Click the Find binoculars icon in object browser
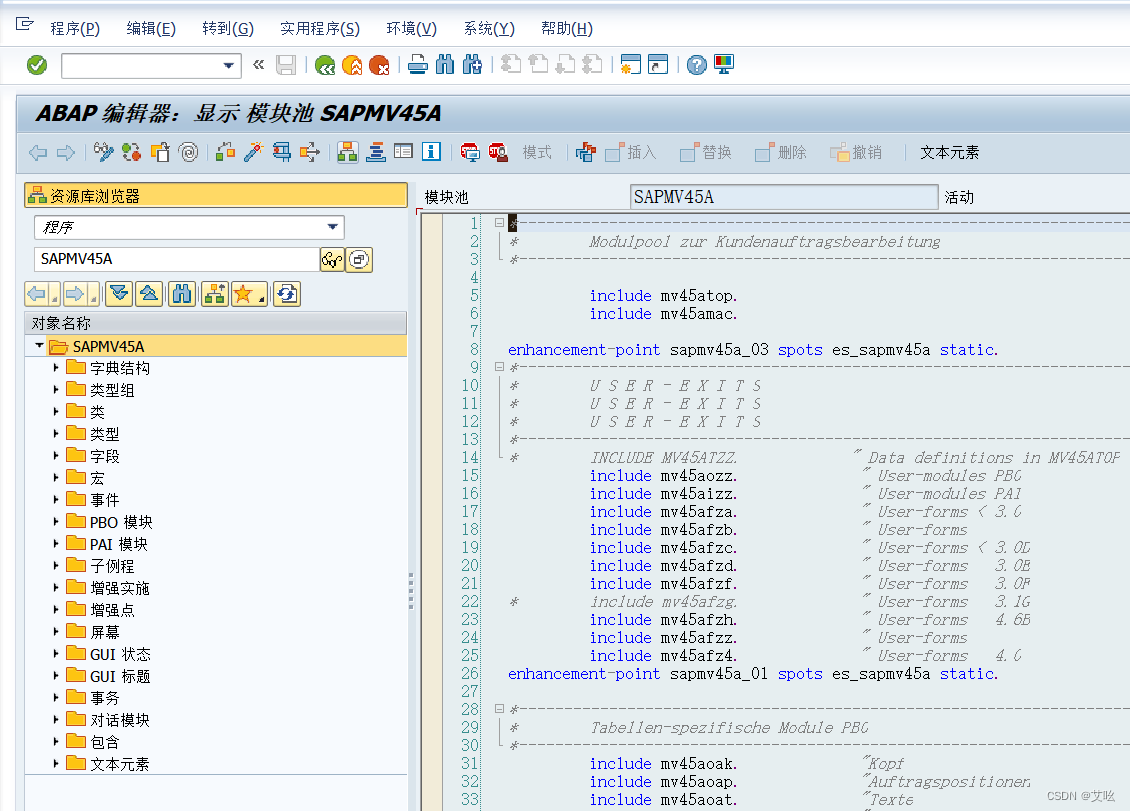The image size is (1130, 811). [182, 294]
